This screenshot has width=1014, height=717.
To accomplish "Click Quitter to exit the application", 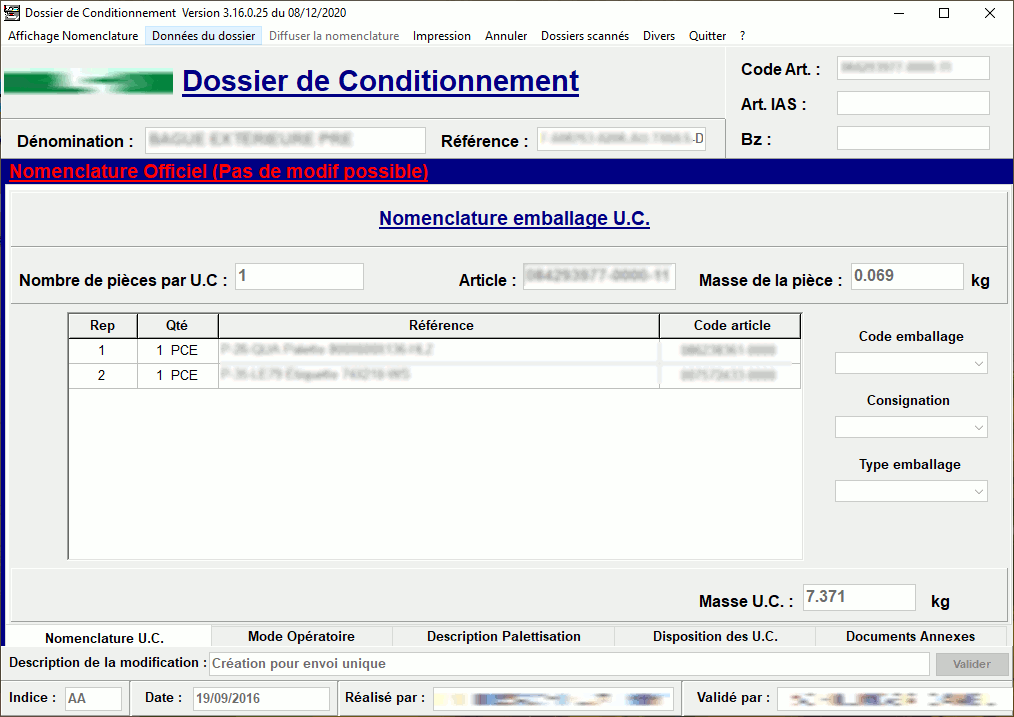I will point(706,35).
